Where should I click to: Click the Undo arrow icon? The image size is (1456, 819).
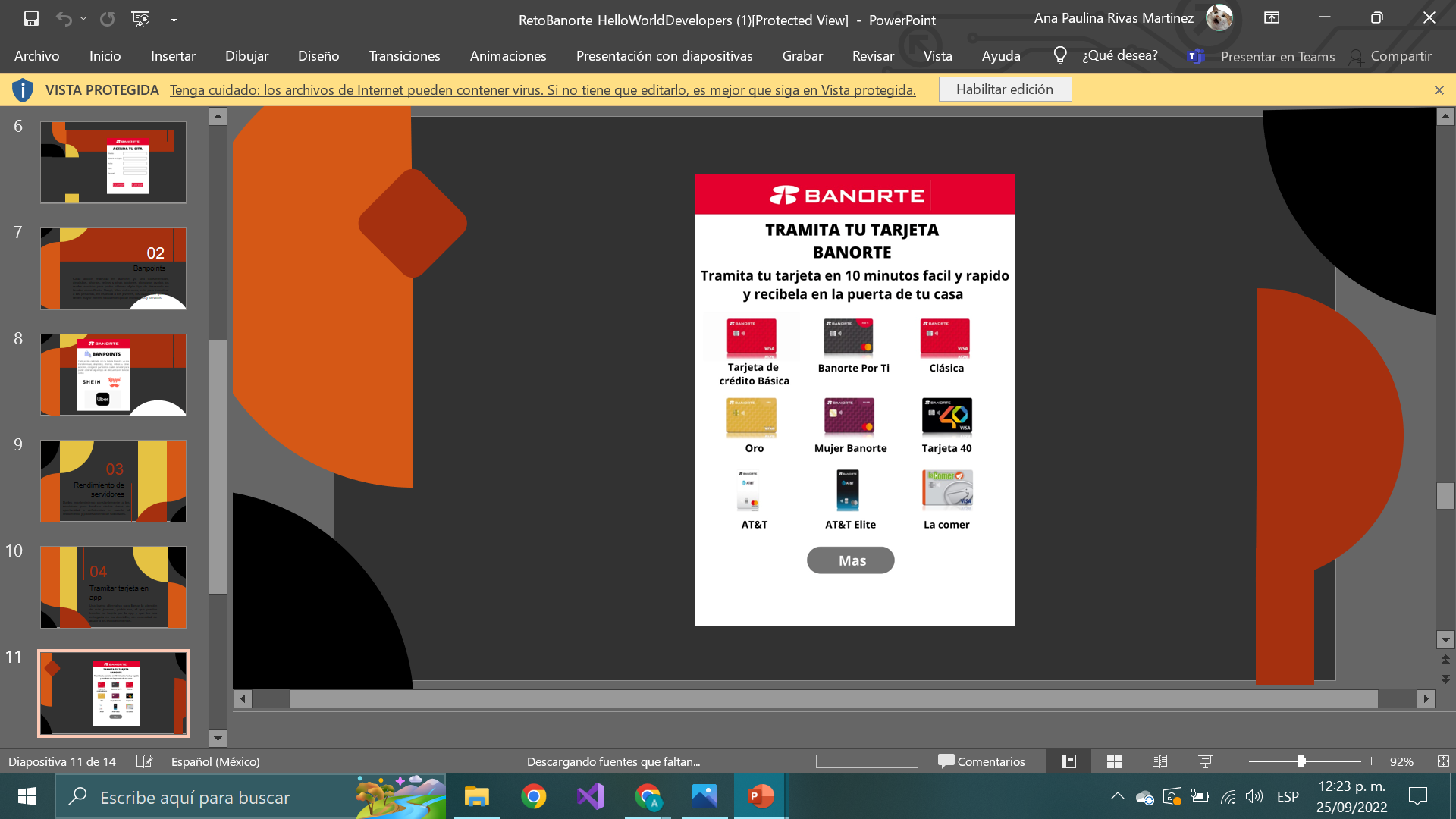[64, 19]
